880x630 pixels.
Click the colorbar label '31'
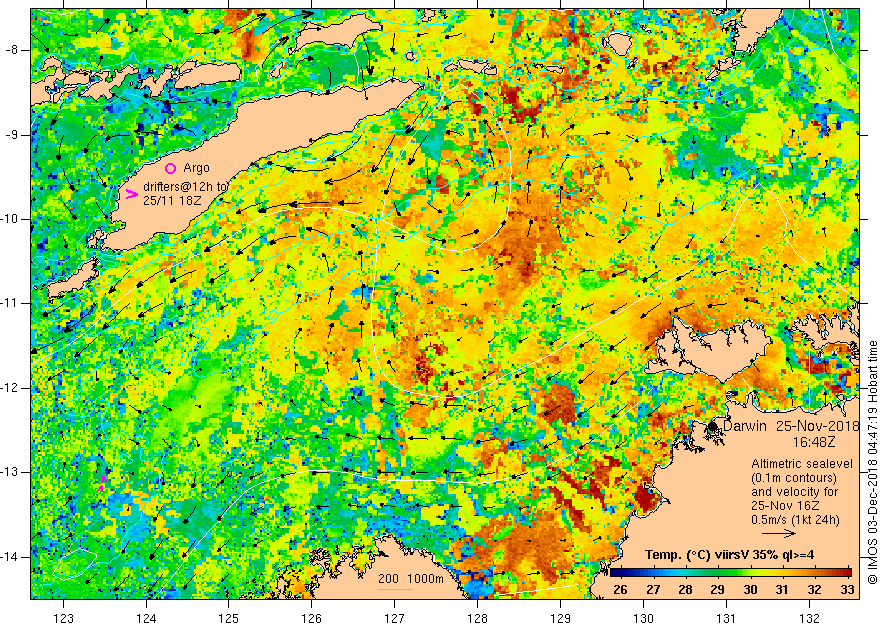coord(782,590)
